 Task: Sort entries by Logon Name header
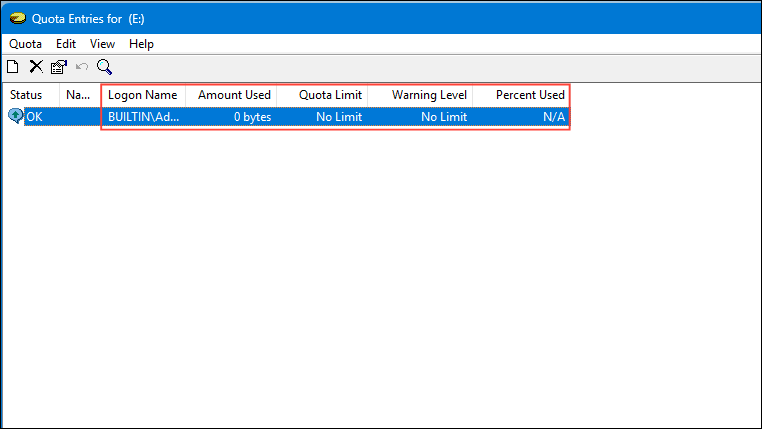(142, 95)
